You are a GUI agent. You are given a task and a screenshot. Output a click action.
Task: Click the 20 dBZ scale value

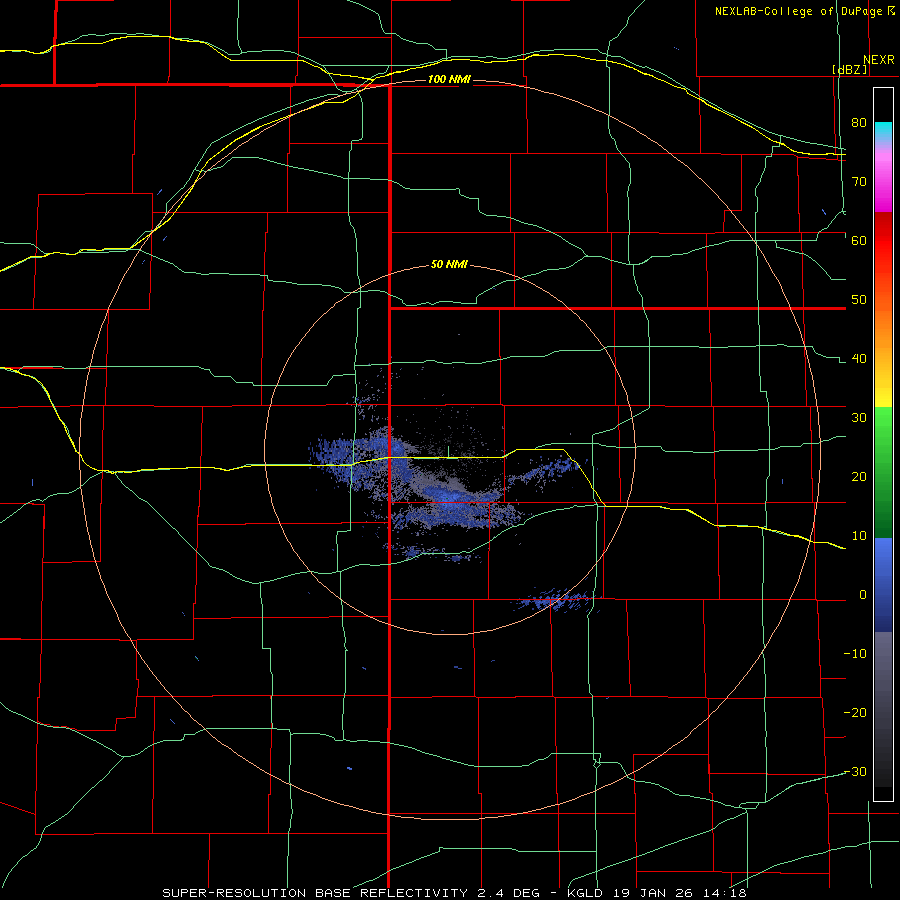[x=859, y=477]
